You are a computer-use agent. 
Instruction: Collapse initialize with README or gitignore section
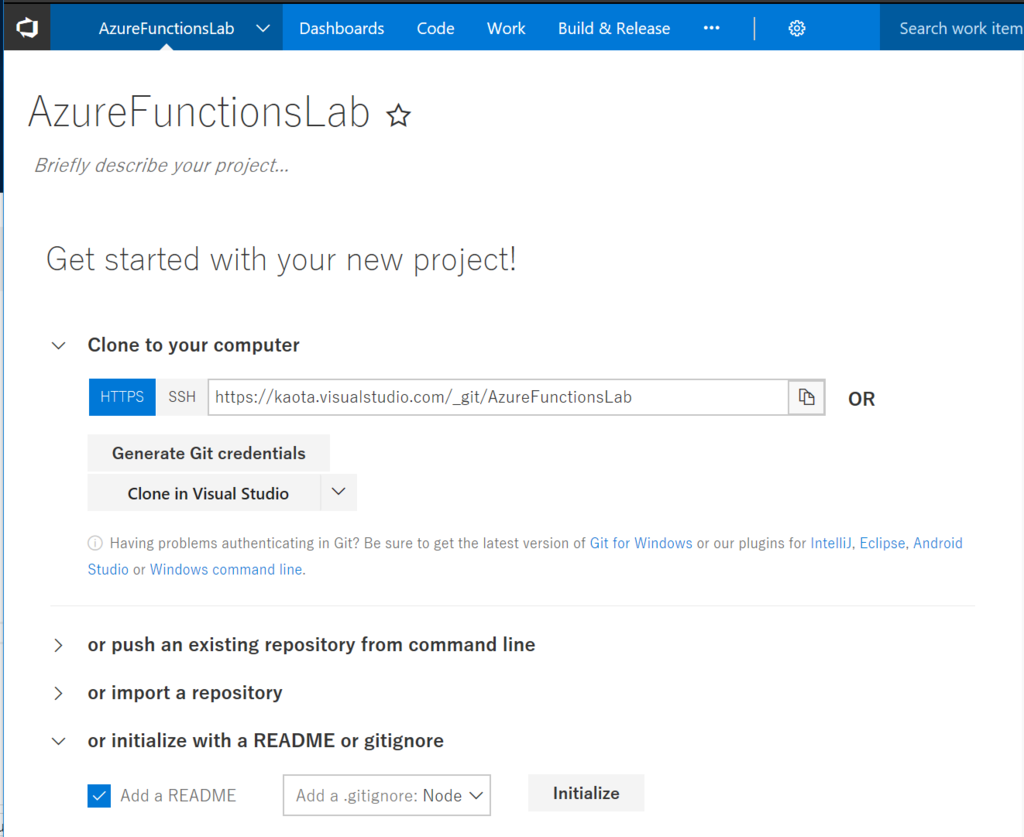point(59,741)
